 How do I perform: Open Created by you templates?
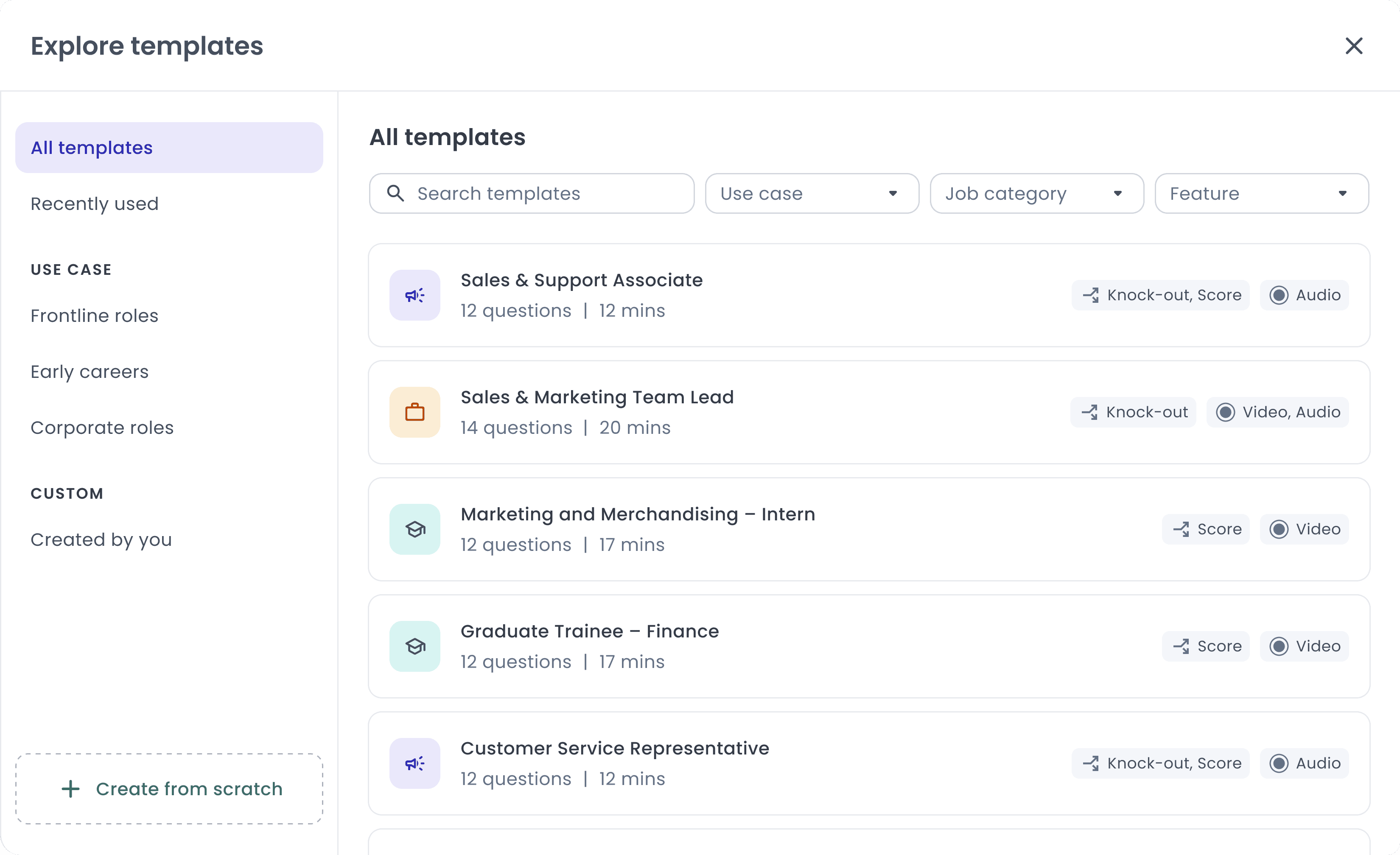(x=101, y=539)
